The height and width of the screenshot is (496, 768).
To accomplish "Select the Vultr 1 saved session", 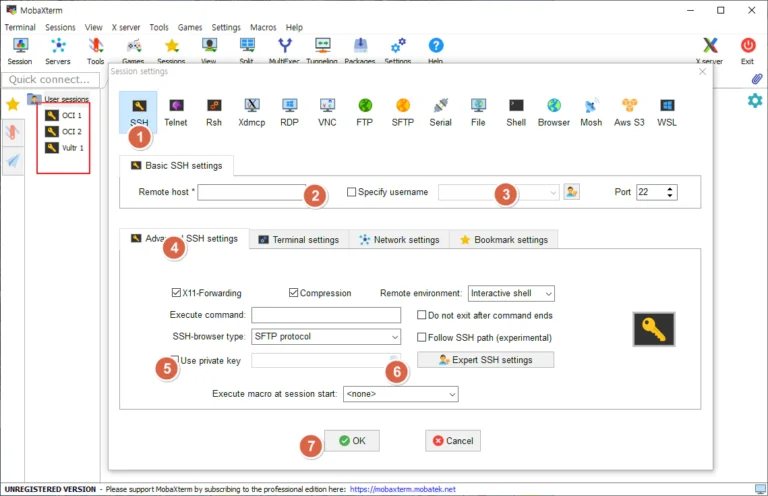I will point(65,147).
